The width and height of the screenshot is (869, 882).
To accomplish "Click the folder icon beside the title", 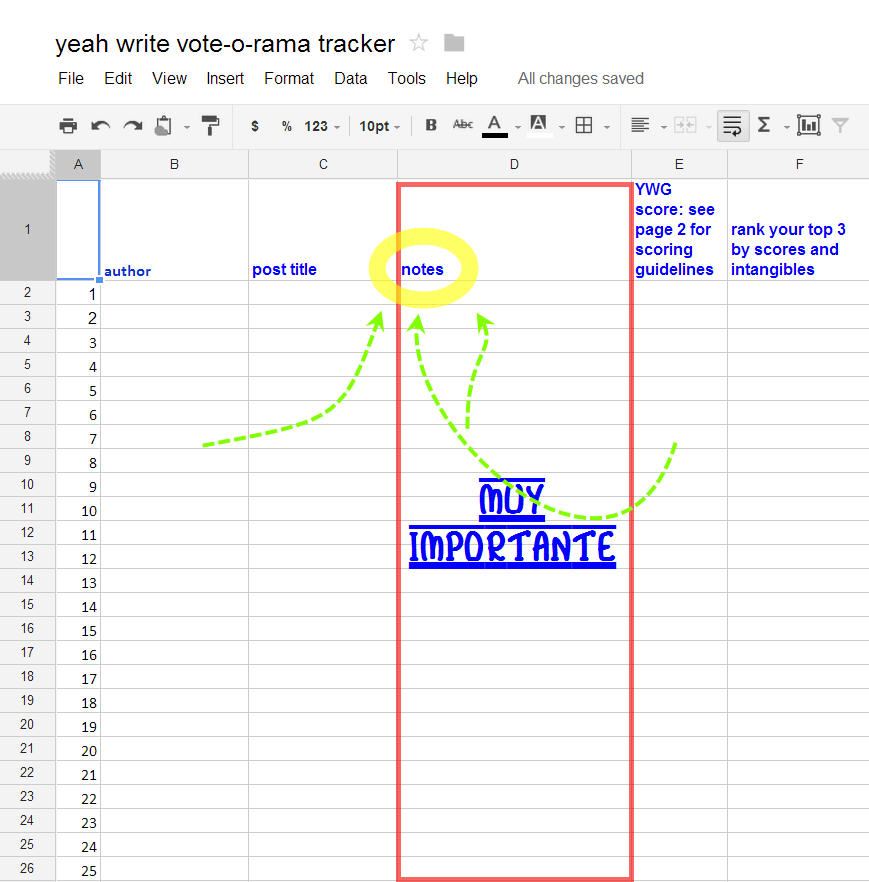I will coord(454,43).
